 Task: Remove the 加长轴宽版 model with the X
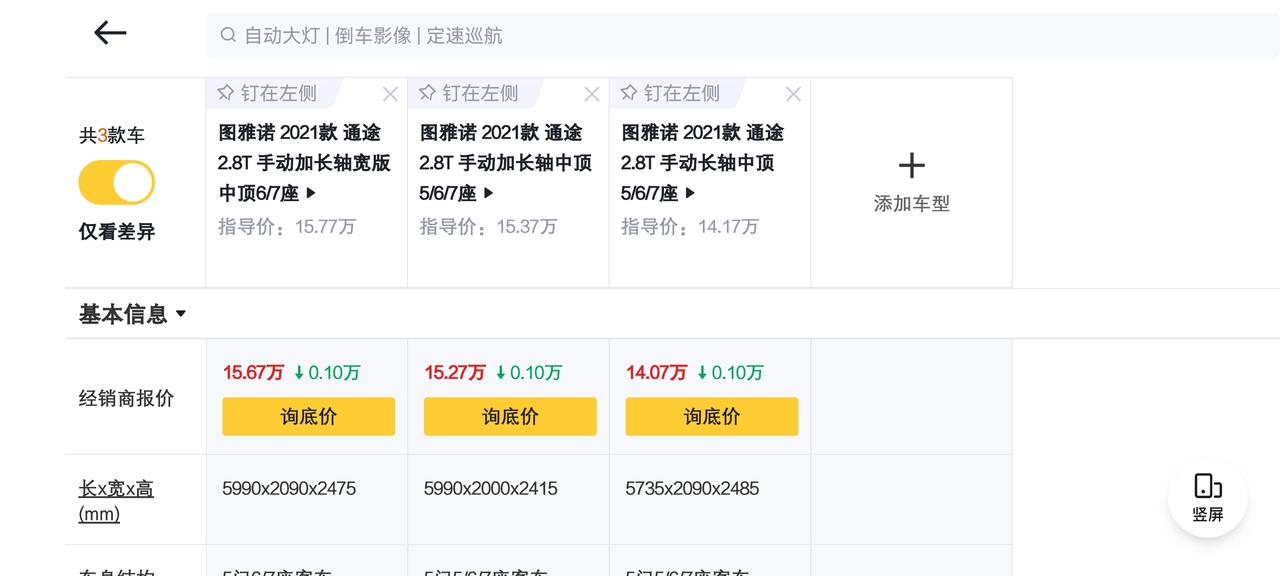click(x=390, y=94)
